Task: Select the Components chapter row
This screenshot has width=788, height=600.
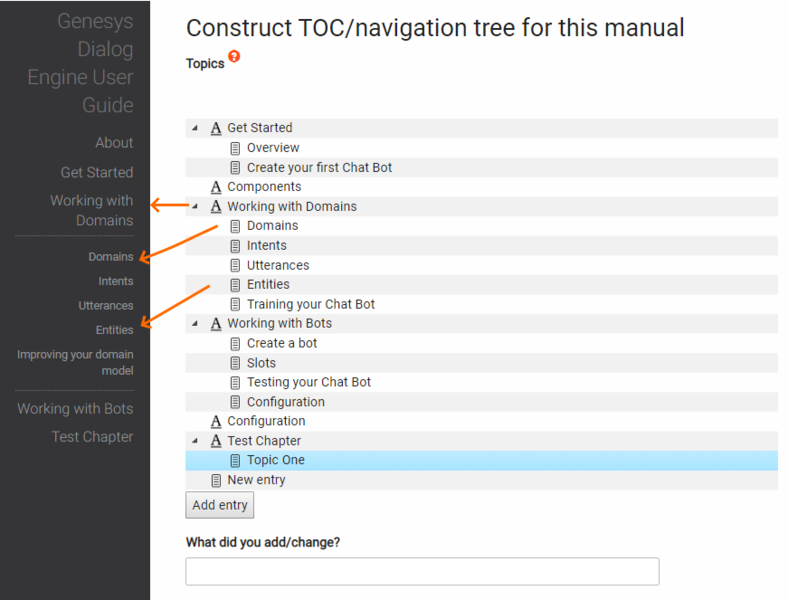Action: [x=481, y=187]
